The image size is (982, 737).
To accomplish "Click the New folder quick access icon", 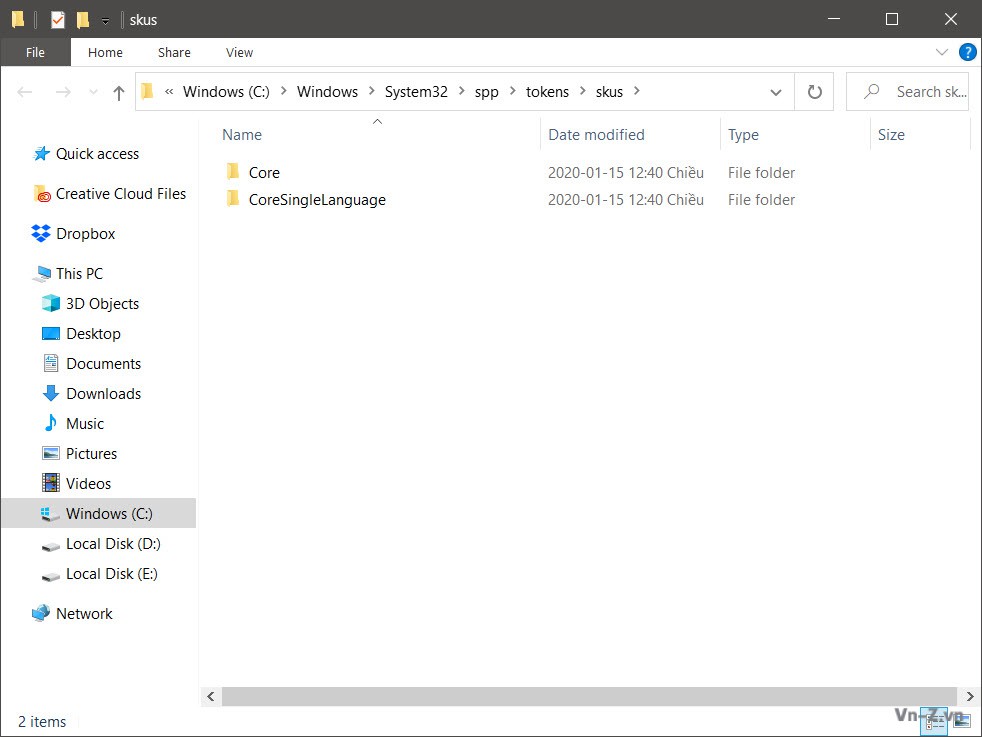I will (x=82, y=20).
